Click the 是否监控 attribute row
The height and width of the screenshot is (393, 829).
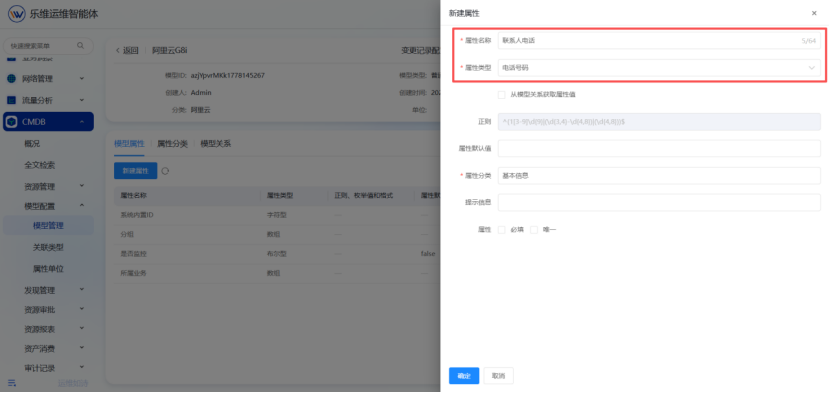click(x=278, y=254)
